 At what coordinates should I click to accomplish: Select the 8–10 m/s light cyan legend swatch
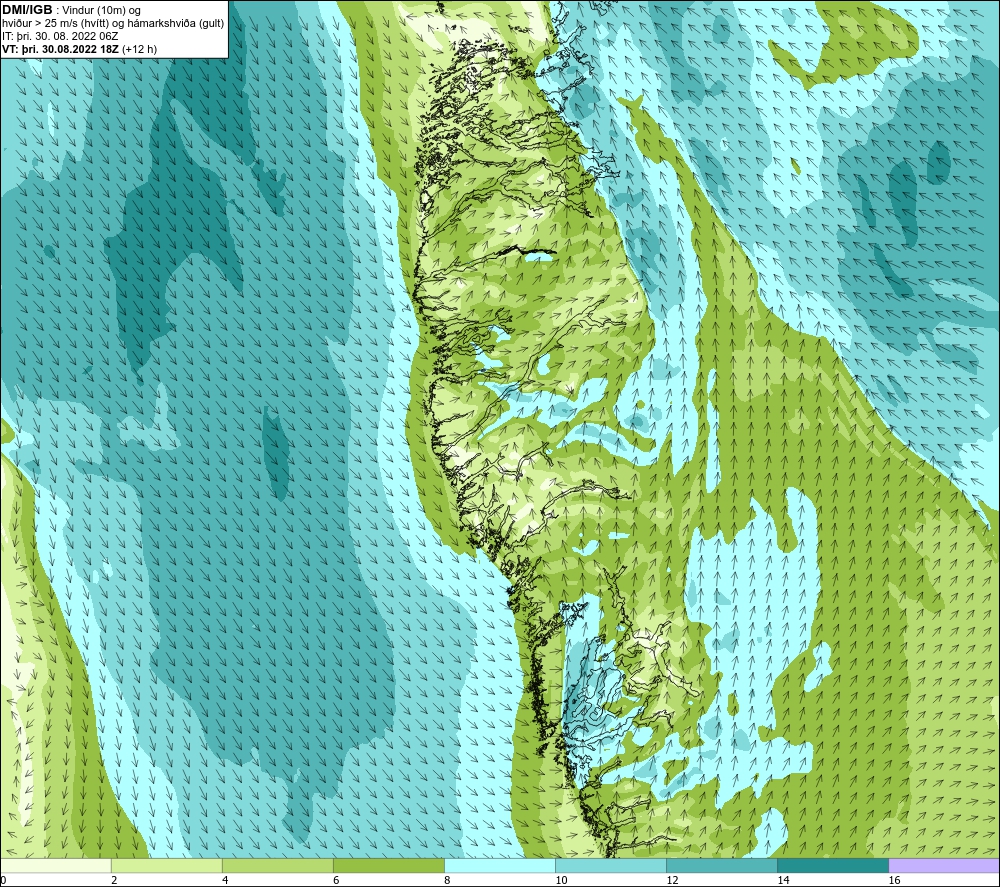point(499,866)
